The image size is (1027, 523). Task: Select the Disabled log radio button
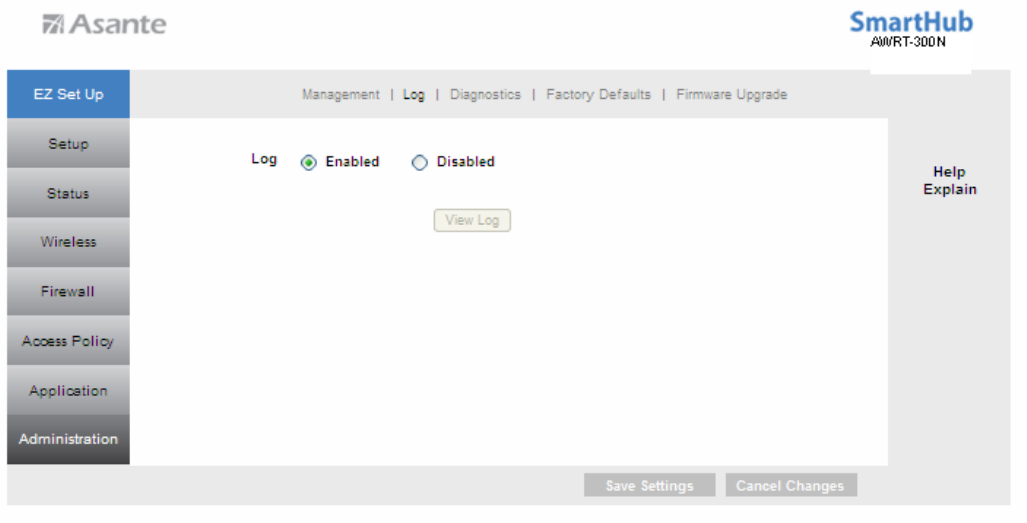click(x=419, y=162)
